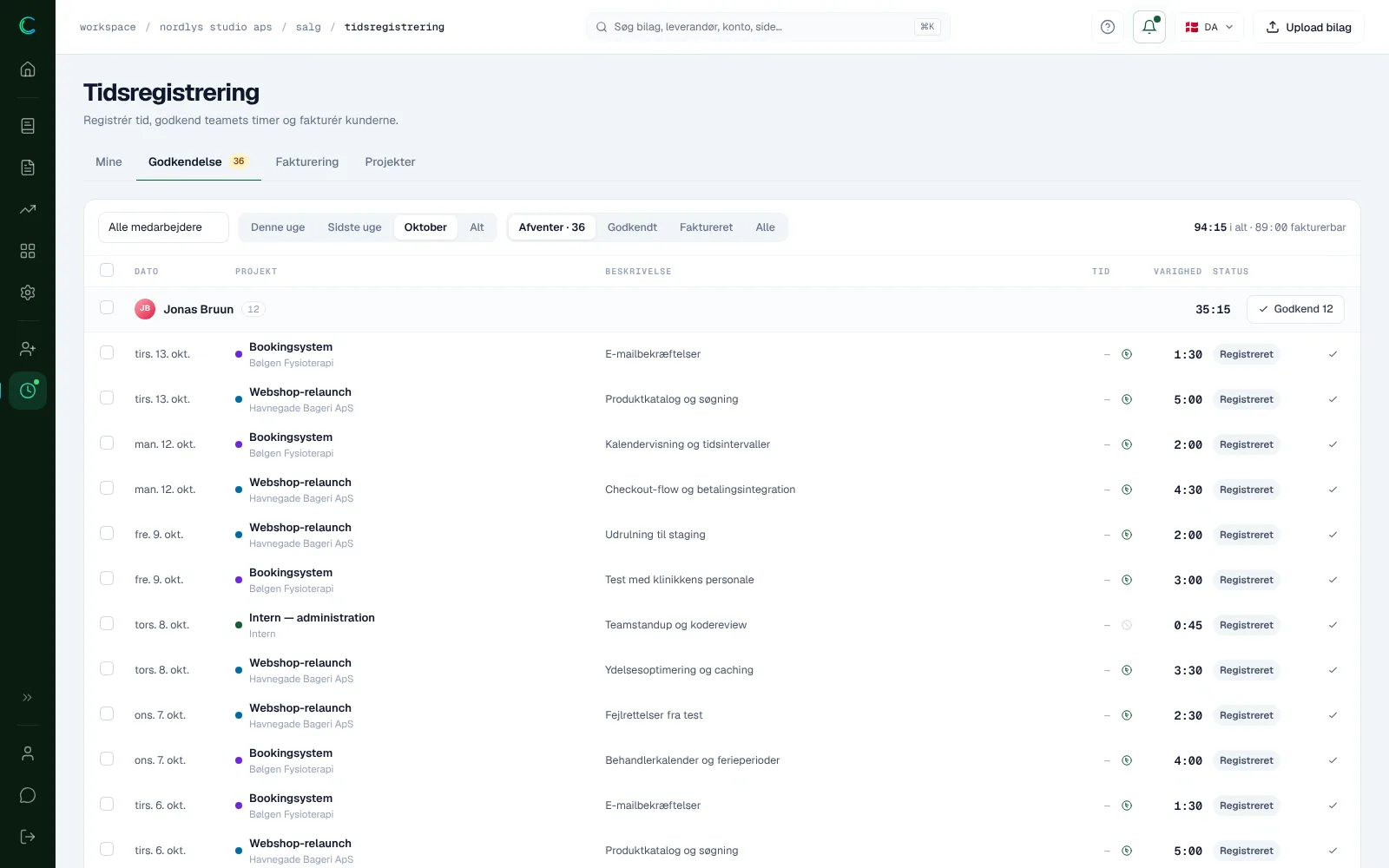Screen dimensions: 1389x868
Task: Open the notifications bell
Action: tap(1149, 27)
